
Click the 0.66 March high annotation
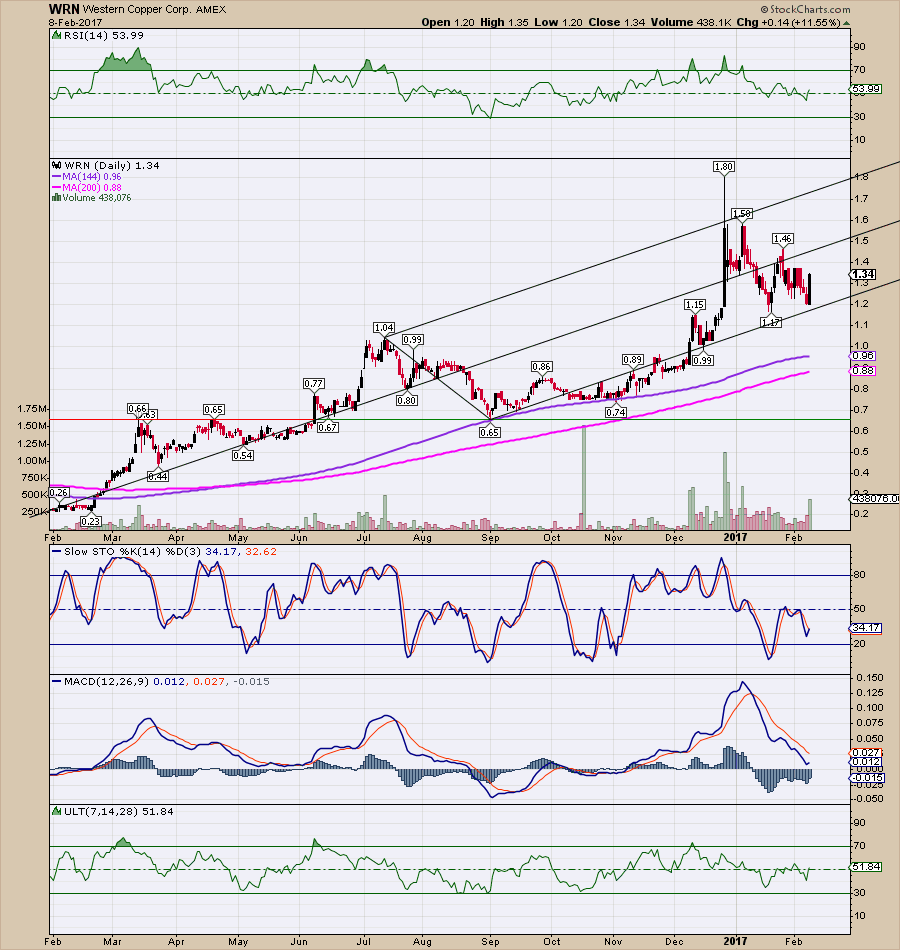[x=138, y=409]
